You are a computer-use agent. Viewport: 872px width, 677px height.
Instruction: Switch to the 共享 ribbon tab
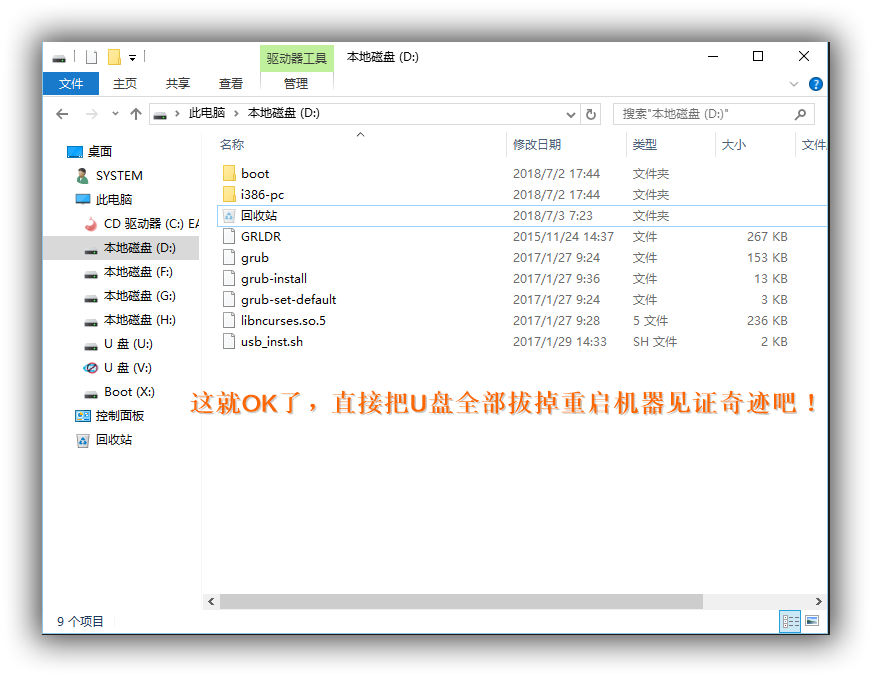point(177,83)
